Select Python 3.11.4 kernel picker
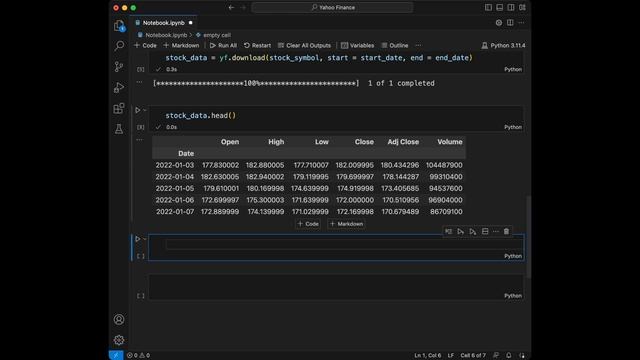640x360 pixels. [503, 45]
